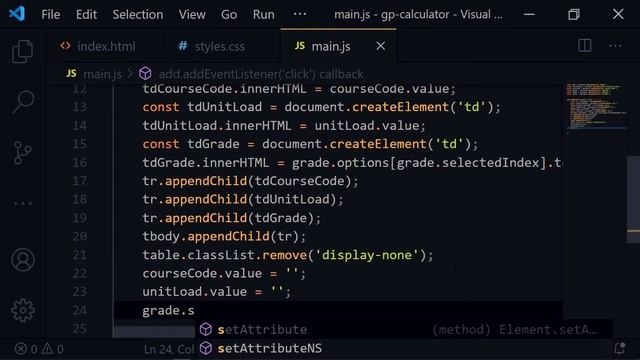
Task: Choose setAttribute from the suggestion list
Action: click(403, 329)
